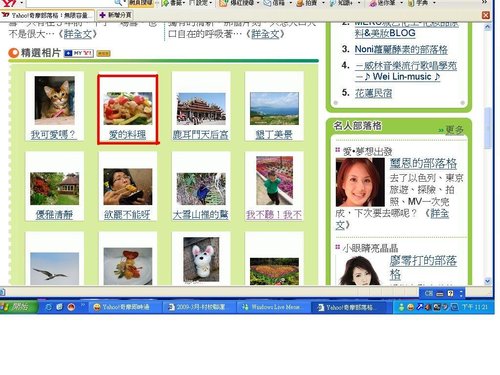Click the 新增分頁 new tab button
This screenshot has height=375, width=500.
(x=116, y=15)
